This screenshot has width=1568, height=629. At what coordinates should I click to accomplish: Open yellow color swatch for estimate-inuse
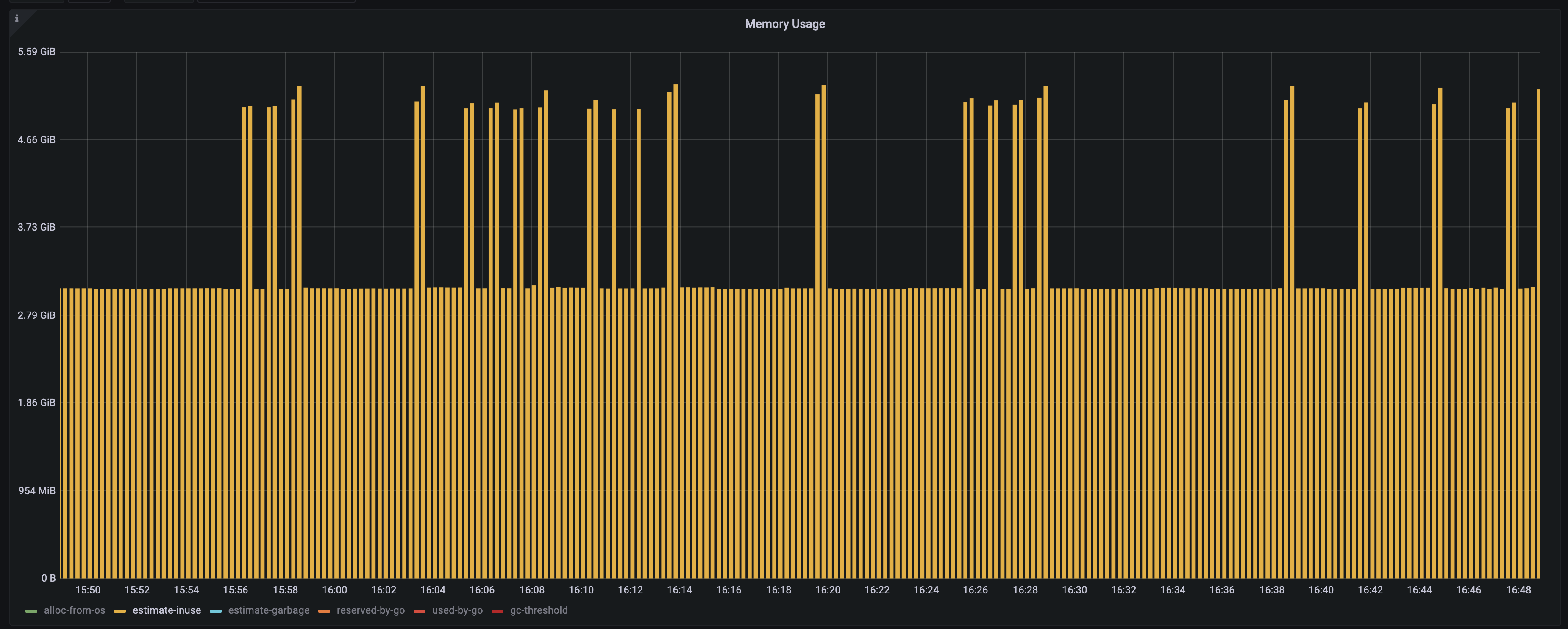(120, 611)
